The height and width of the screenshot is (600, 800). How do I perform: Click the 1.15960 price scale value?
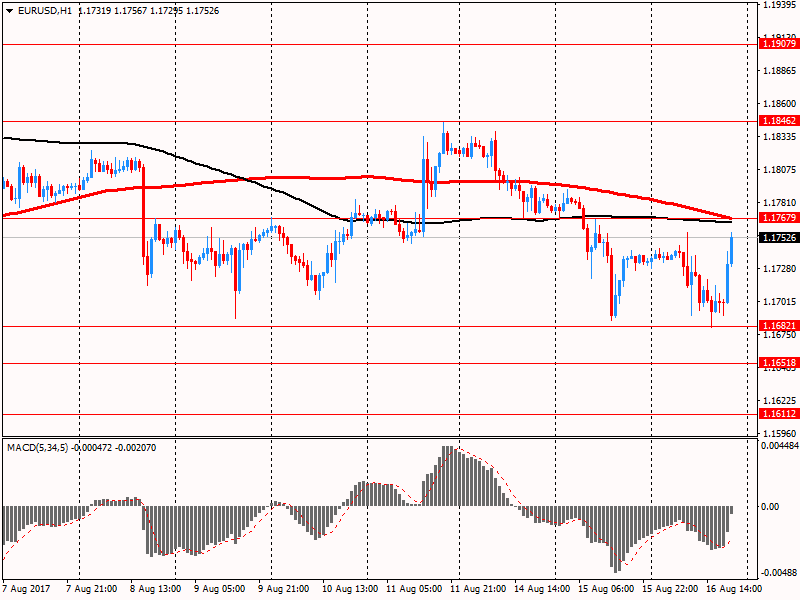(780, 433)
